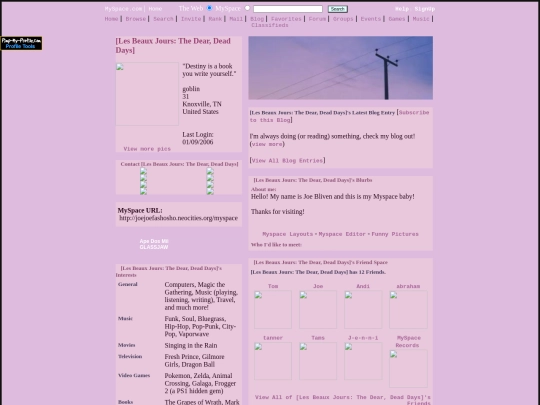Click the Knoxville, TN location text
The image size is (540, 405).
pyautogui.click(x=202, y=104)
